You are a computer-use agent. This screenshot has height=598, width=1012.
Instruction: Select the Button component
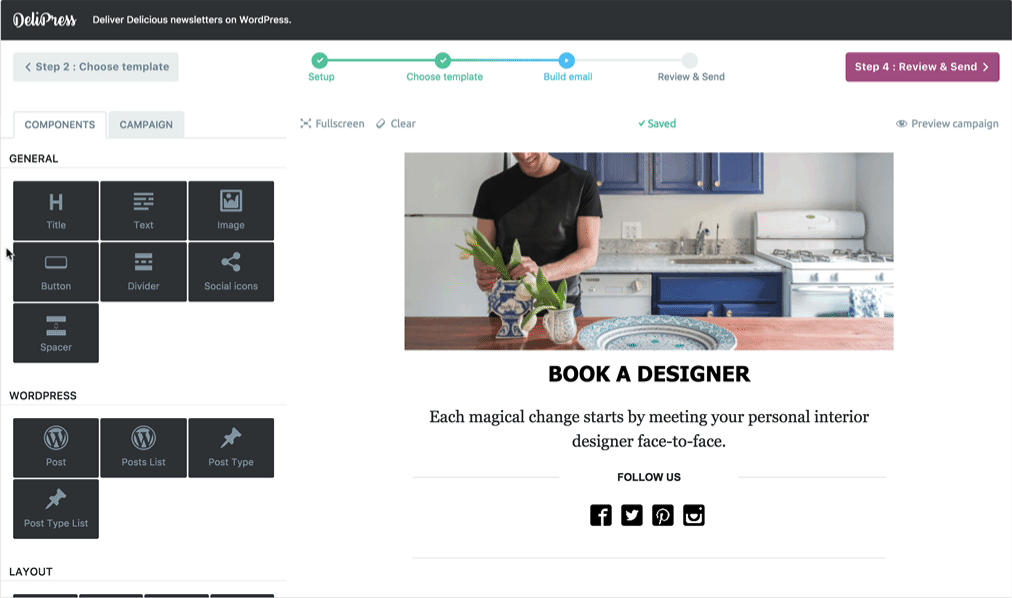tap(56, 272)
